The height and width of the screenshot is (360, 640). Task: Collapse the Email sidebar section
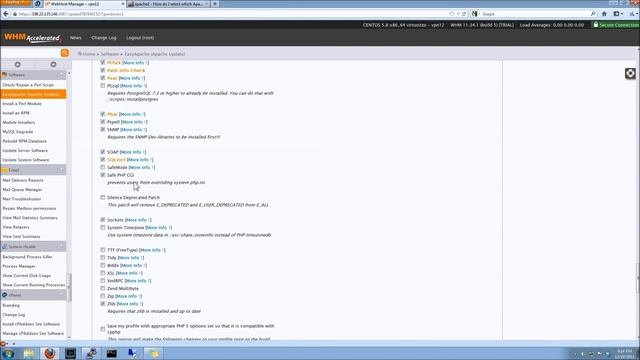click(61, 170)
